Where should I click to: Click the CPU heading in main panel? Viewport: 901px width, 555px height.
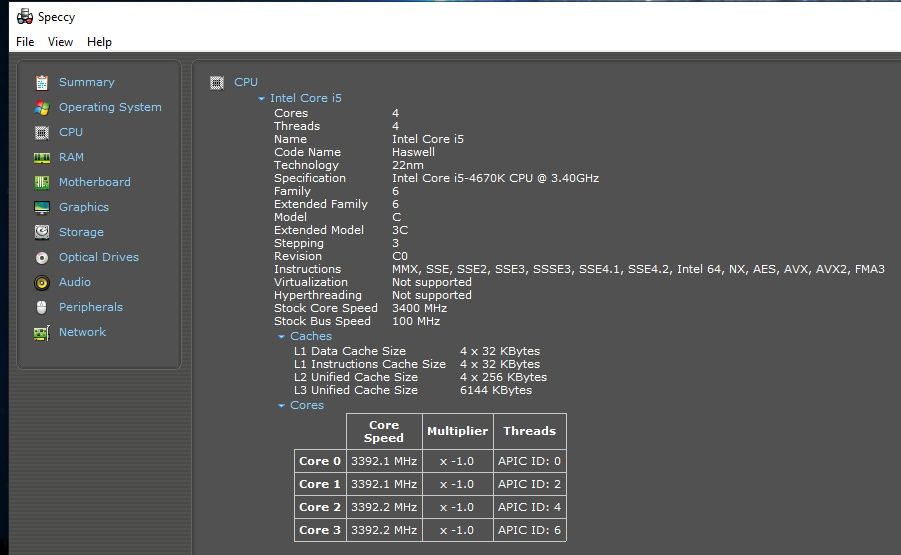tap(246, 82)
